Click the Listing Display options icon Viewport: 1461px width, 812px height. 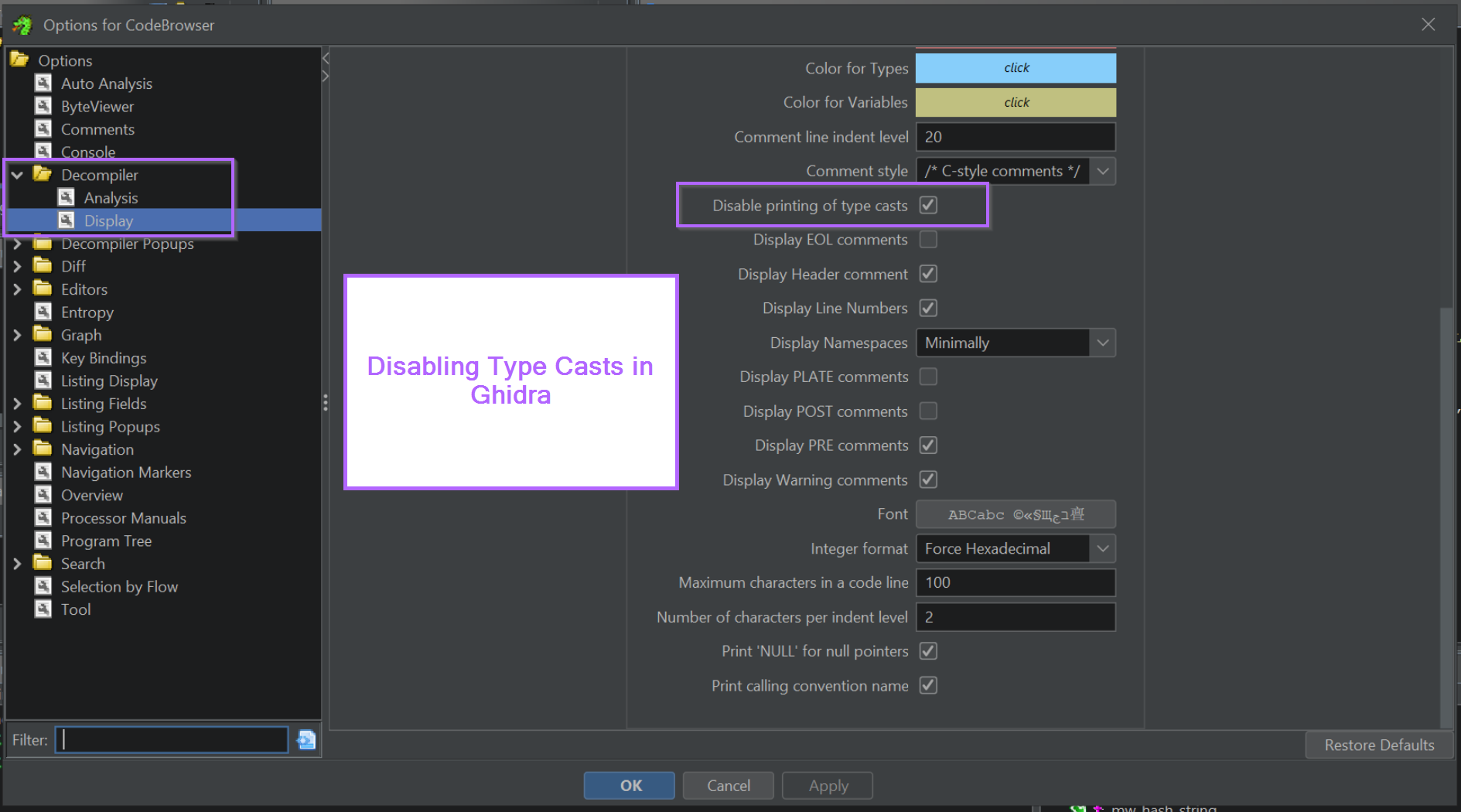[43, 380]
